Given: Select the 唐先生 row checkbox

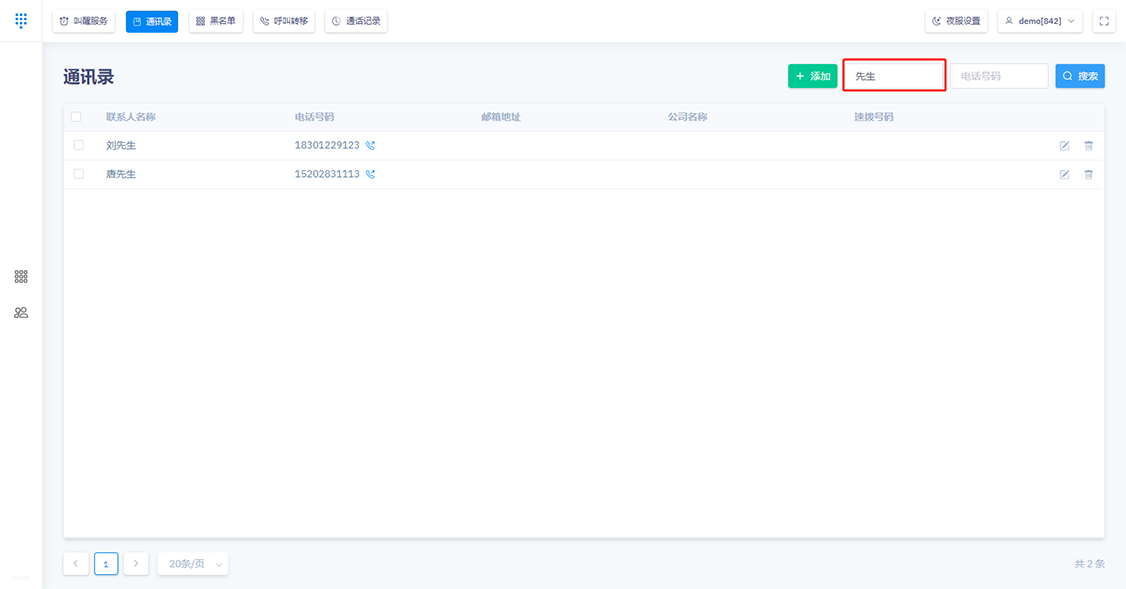Looking at the screenshot, I should [x=79, y=174].
